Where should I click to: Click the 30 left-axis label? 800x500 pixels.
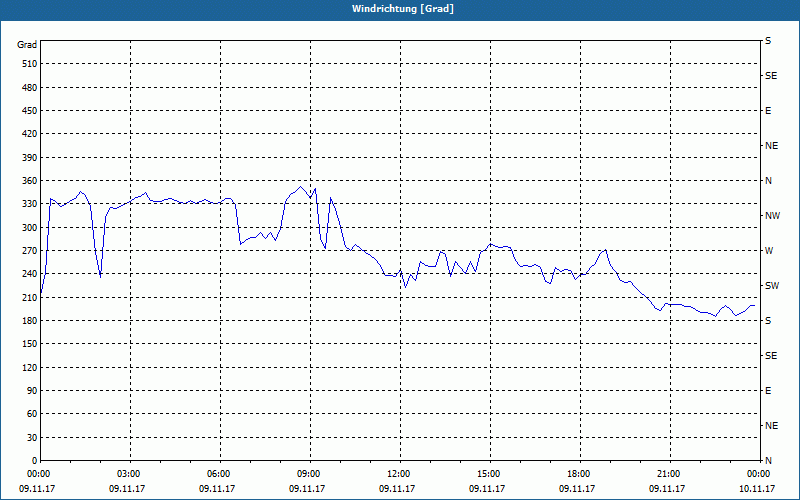click(x=32, y=437)
